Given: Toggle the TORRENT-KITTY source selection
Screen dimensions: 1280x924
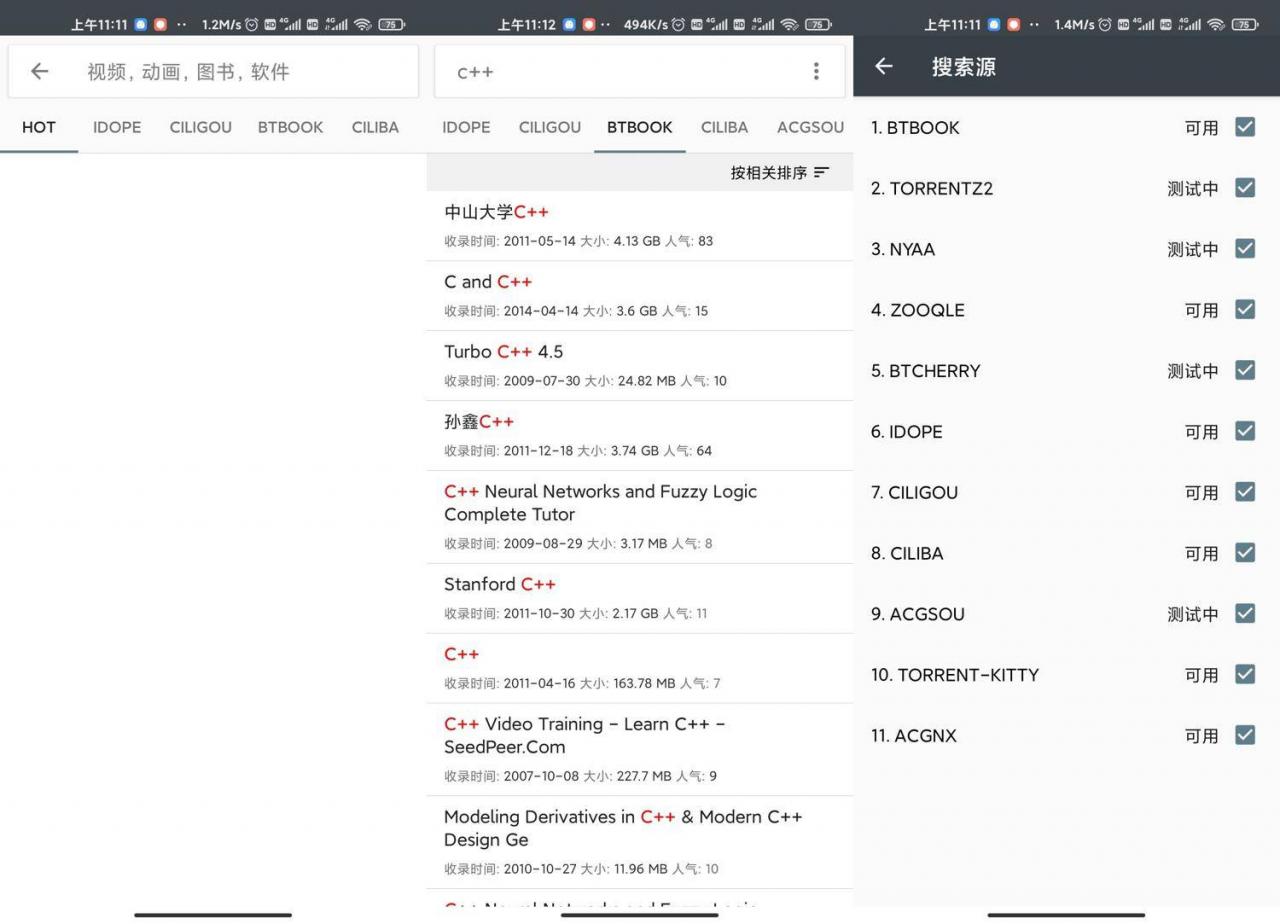Looking at the screenshot, I should [1245, 675].
